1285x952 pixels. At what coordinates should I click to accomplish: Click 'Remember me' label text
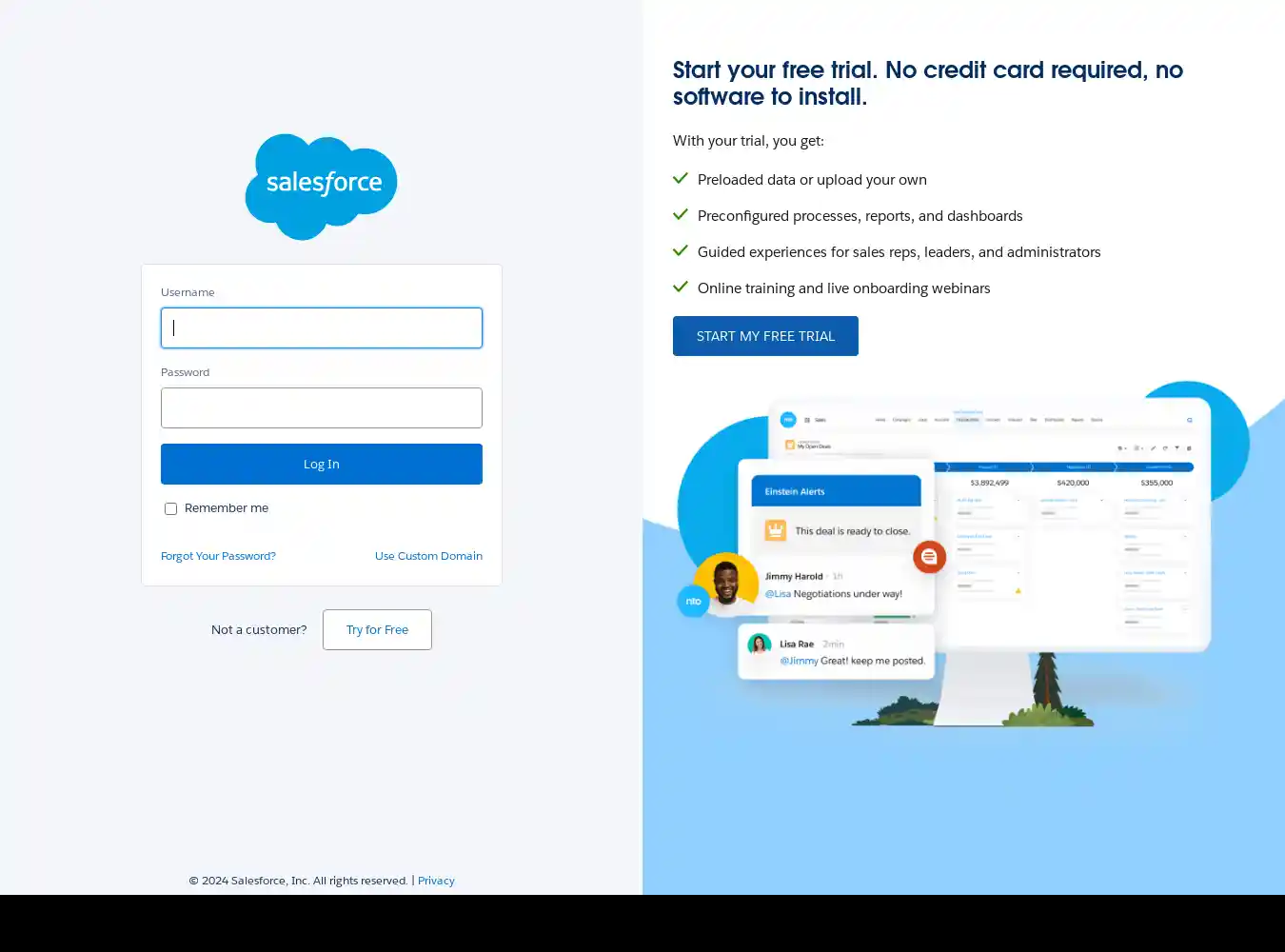pos(227,508)
